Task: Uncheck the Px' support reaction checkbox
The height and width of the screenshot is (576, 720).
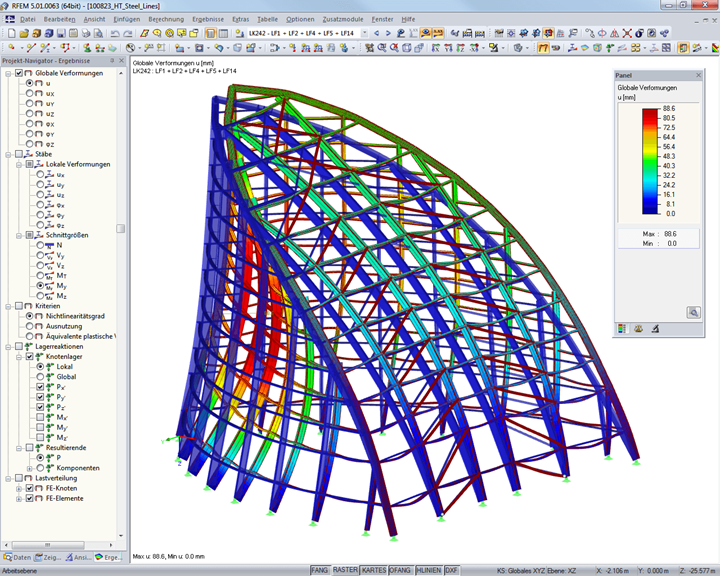Action: (40, 387)
